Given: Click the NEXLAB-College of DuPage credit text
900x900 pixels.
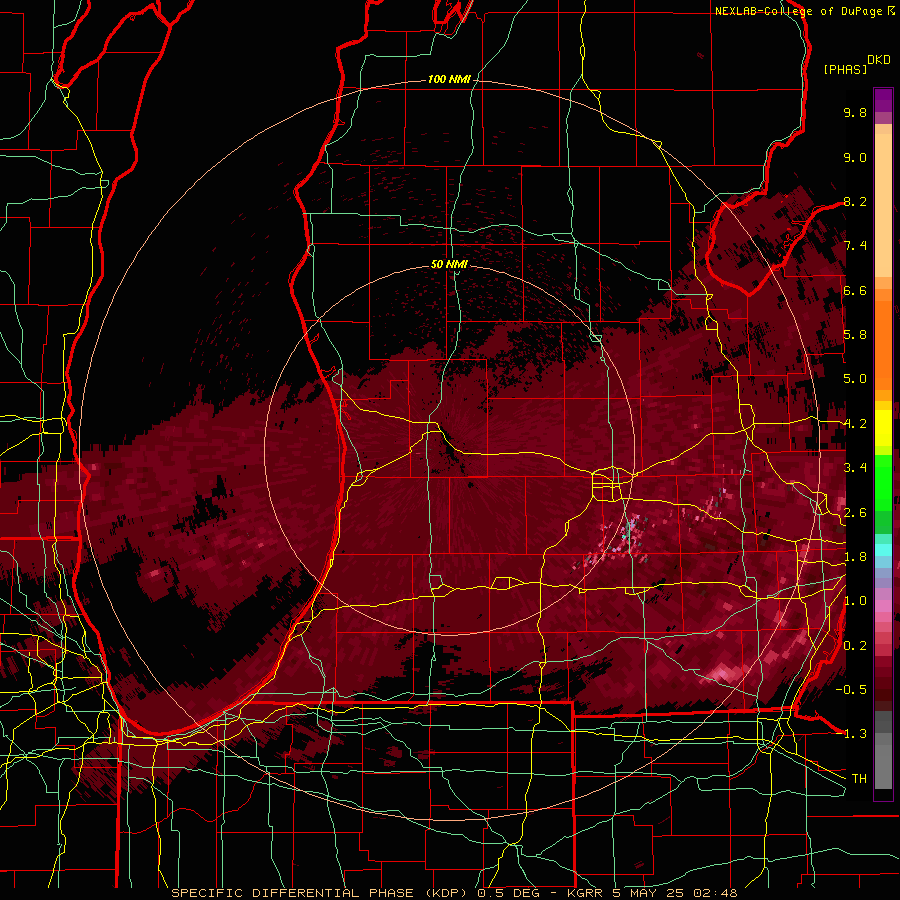Looking at the screenshot, I should click(799, 11).
